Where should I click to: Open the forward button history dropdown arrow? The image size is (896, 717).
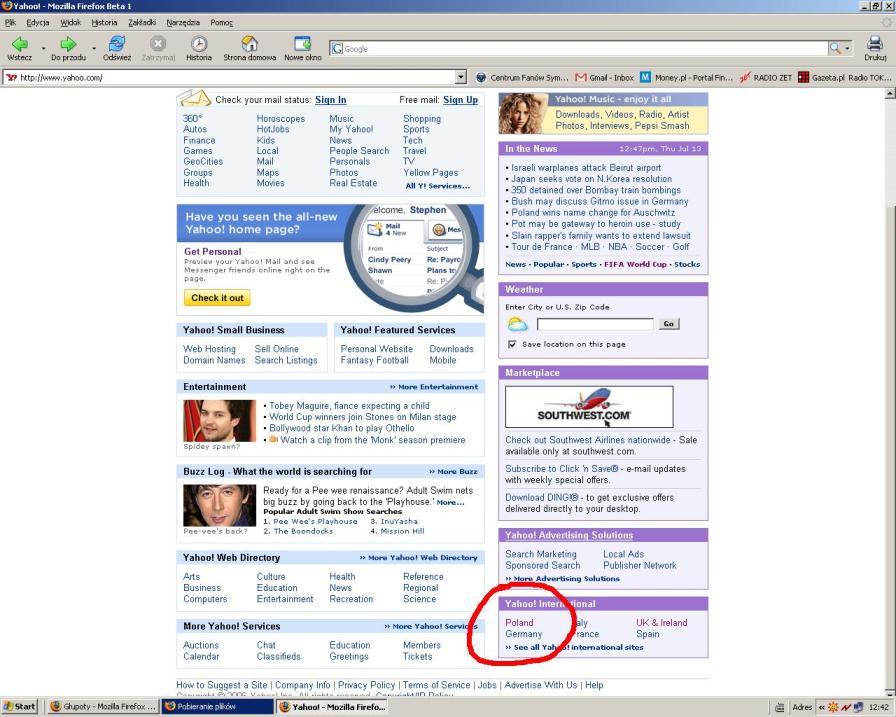[x=94, y=48]
